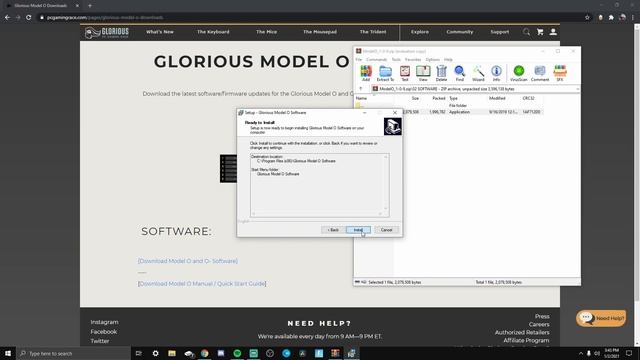This screenshot has width=640, height=360.
Task: Click the VirusScan icon in WinRAR
Action: [x=519, y=73]
